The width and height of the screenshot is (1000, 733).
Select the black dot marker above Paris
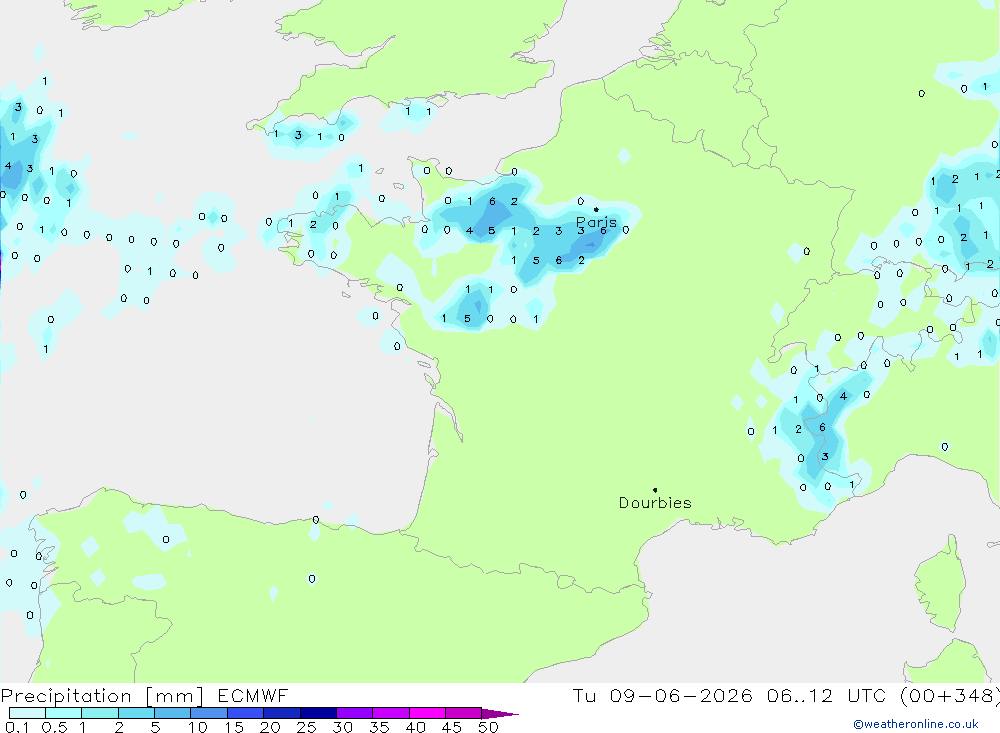click(x=596, y=209)
